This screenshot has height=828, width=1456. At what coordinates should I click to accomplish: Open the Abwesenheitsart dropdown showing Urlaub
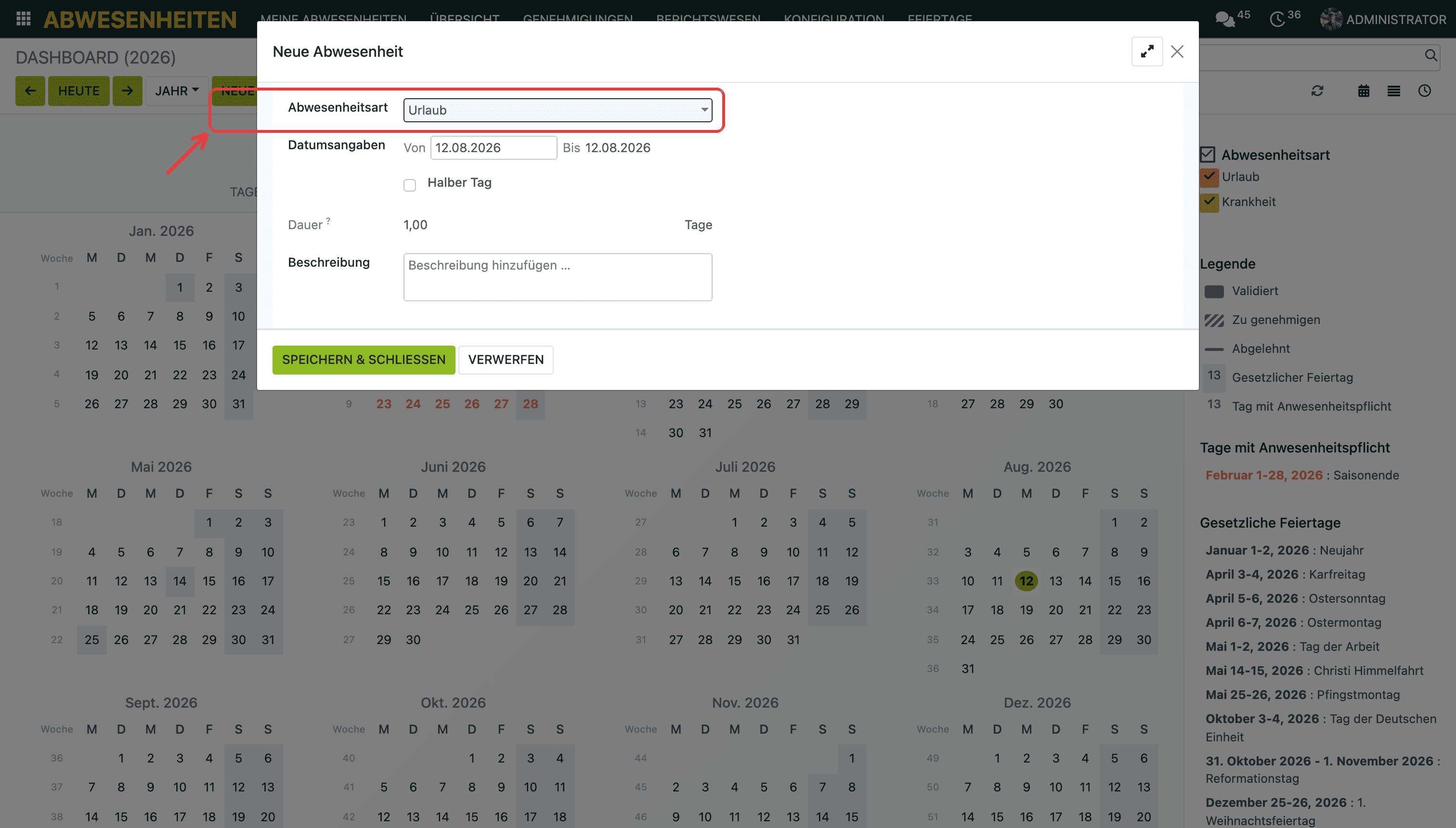(x=558, y=110)
